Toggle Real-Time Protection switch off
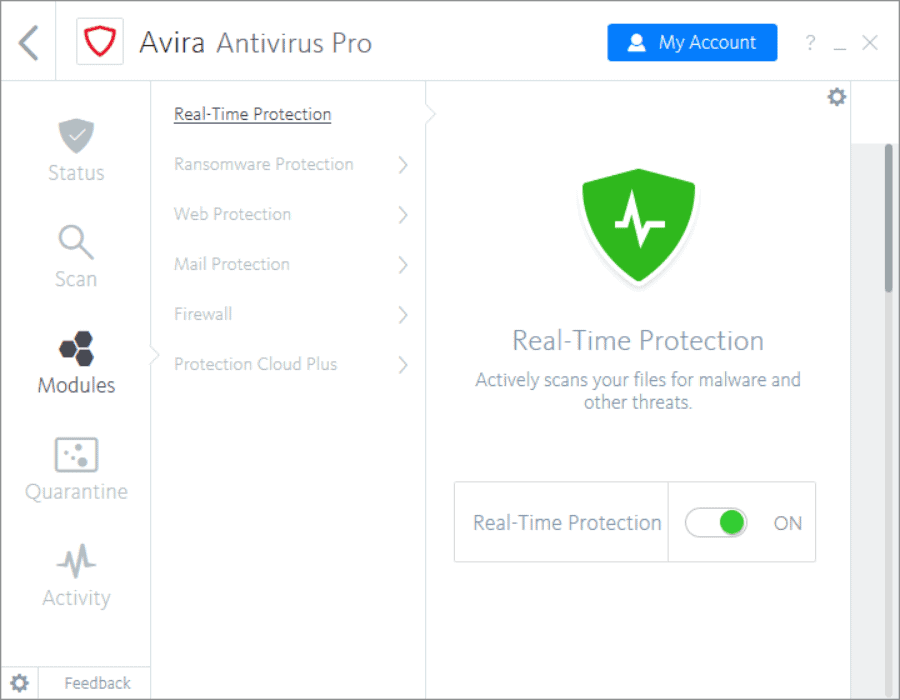The image size is (900, 700). [x=716, y=523]
